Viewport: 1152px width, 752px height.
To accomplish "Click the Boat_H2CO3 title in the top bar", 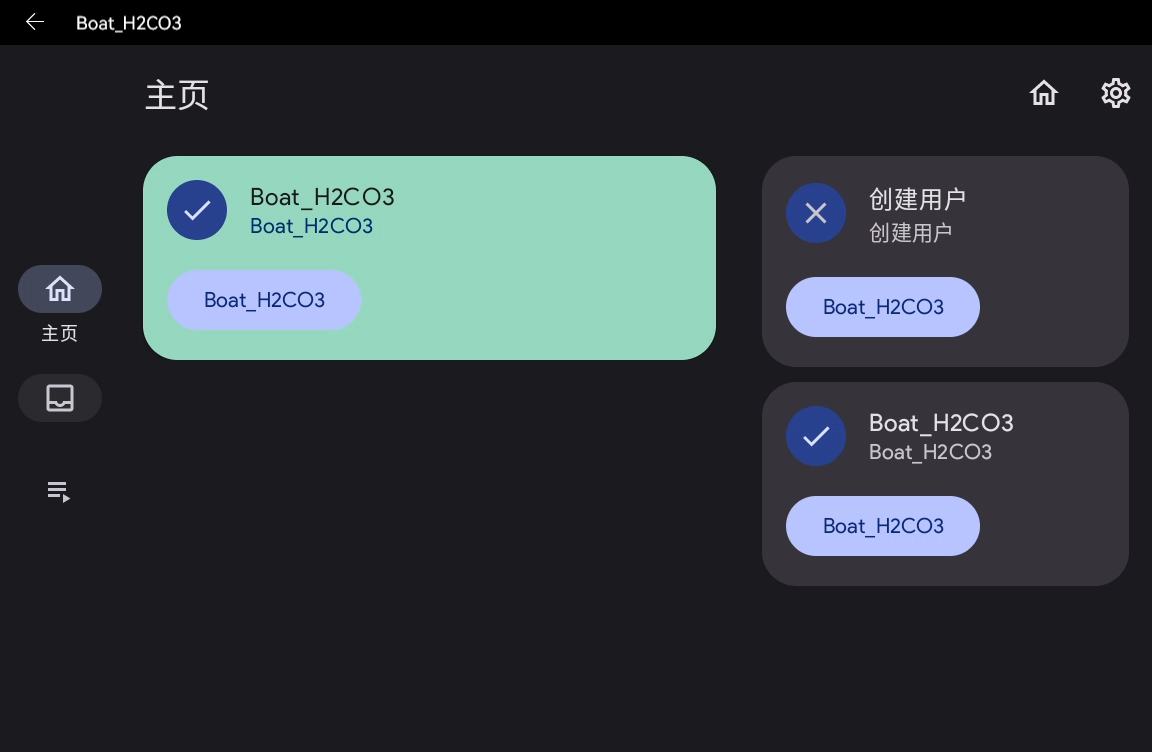I will click(x=129, y=22).
